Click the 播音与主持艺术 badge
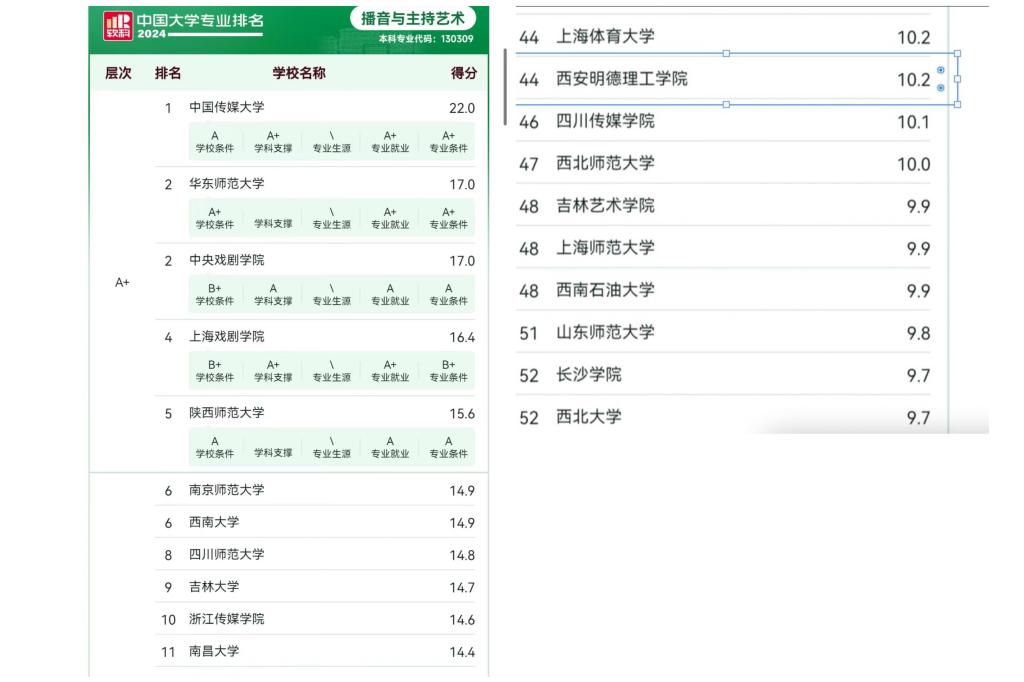Viewport: 1024px width, 682px height. click(x=413, y=19)
